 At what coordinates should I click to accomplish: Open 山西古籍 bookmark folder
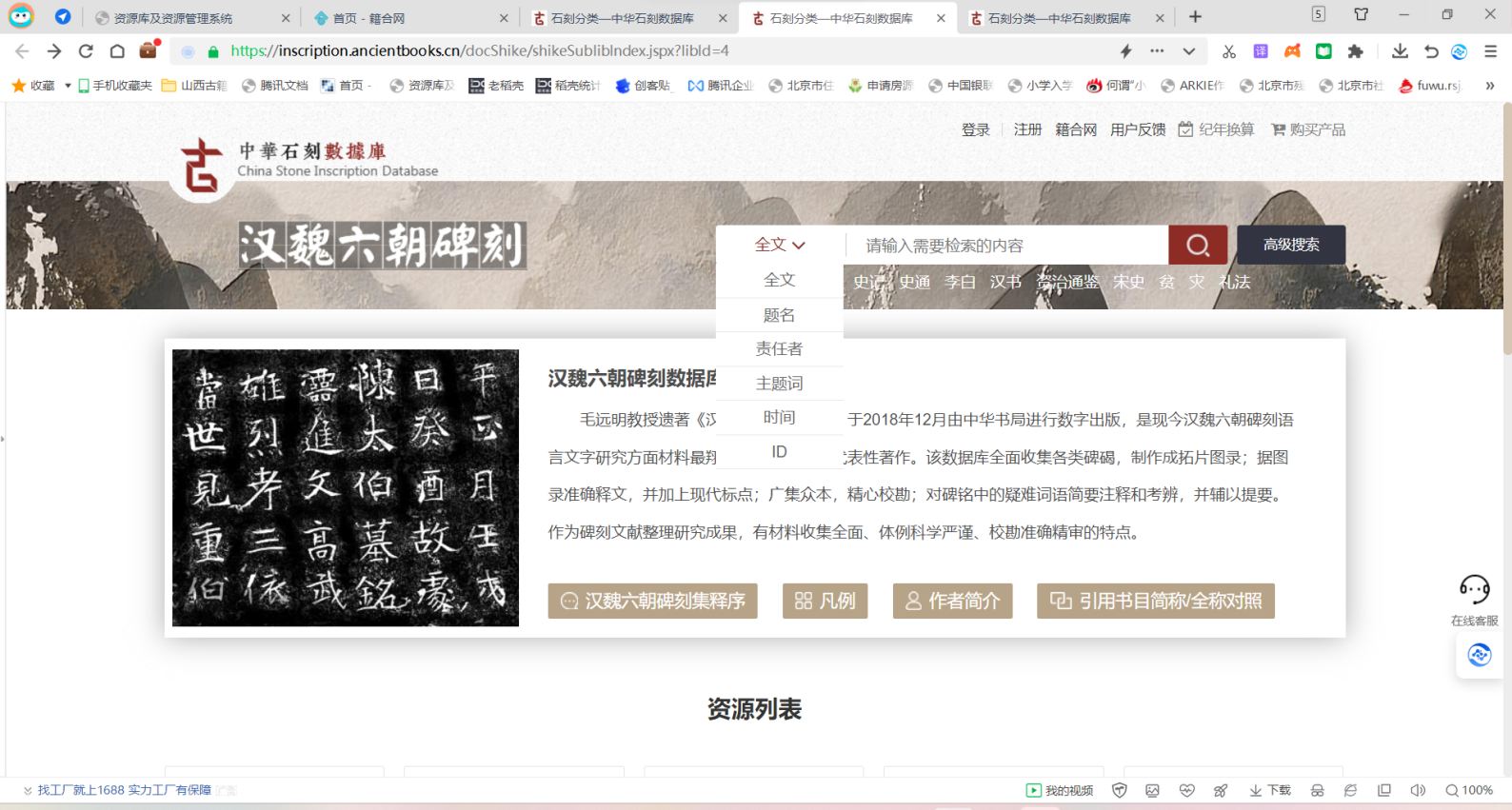point(194,86)
